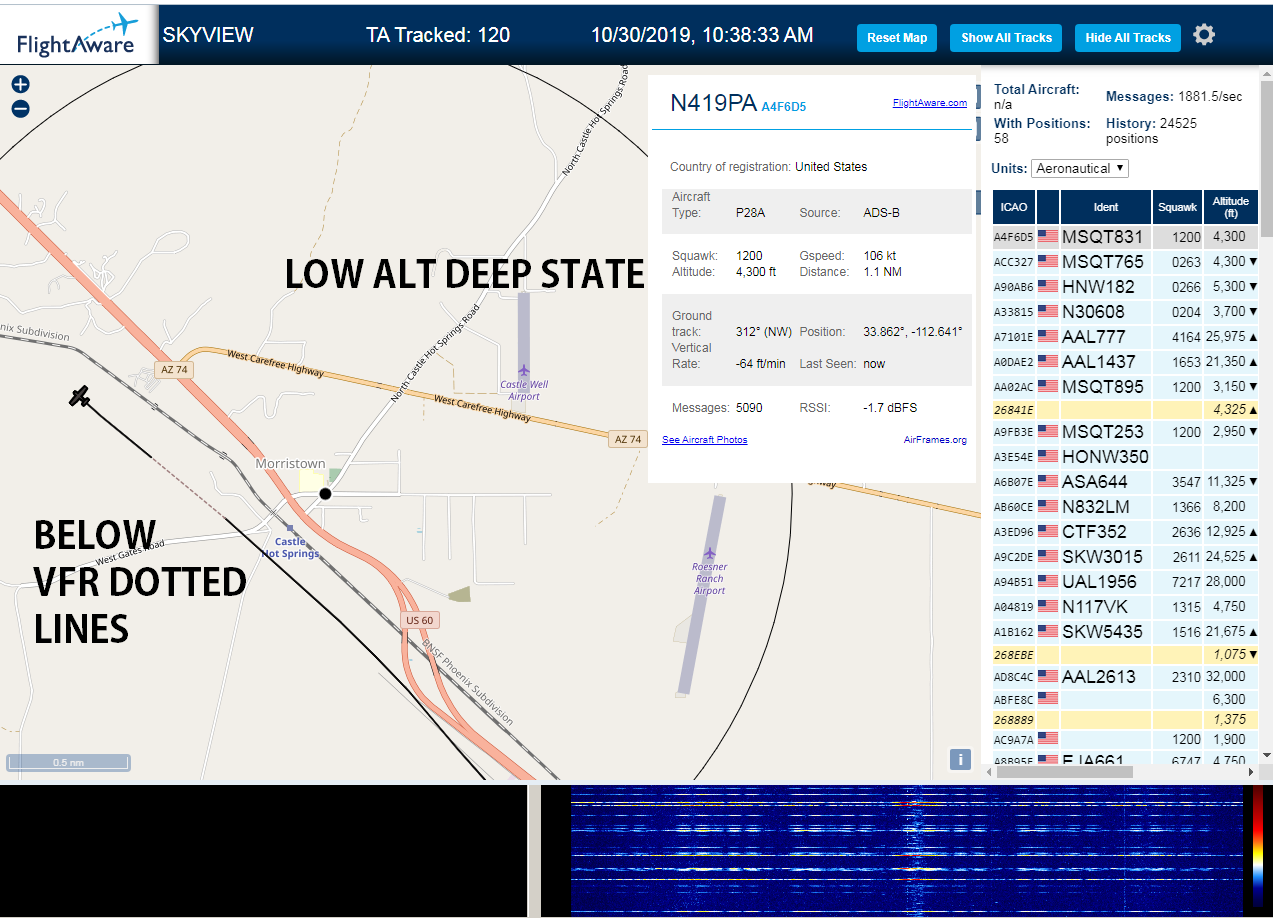The height and width of the screenshot is (919, 1273).
Task: Select the AC9A7A aircraft row
Action: click(x=1126, y=739)
